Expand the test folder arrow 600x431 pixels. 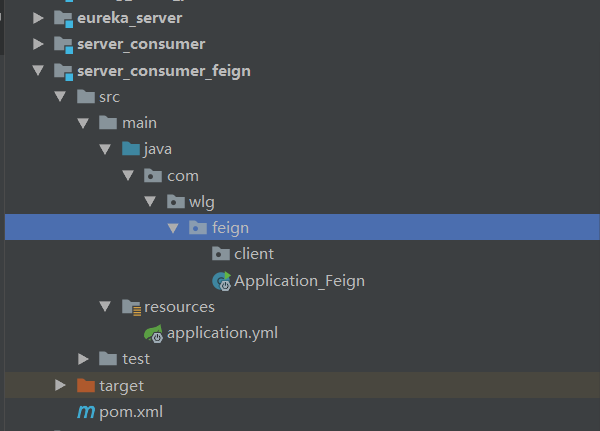(83, 359)
